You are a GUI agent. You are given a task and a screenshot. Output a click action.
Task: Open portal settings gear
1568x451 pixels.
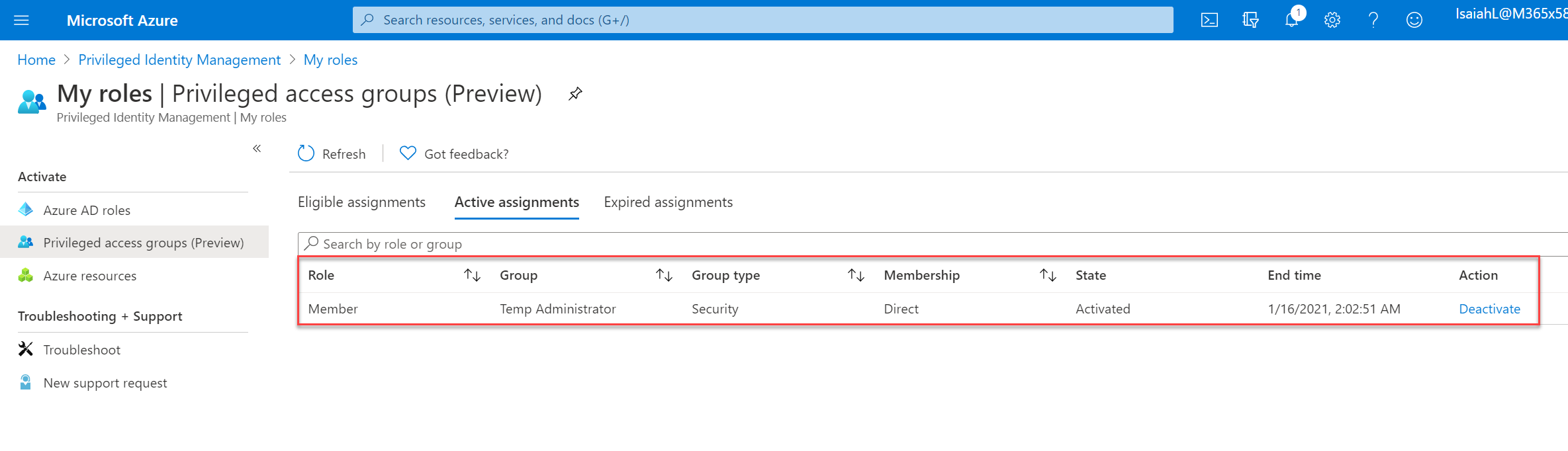tap(1332, 20)
